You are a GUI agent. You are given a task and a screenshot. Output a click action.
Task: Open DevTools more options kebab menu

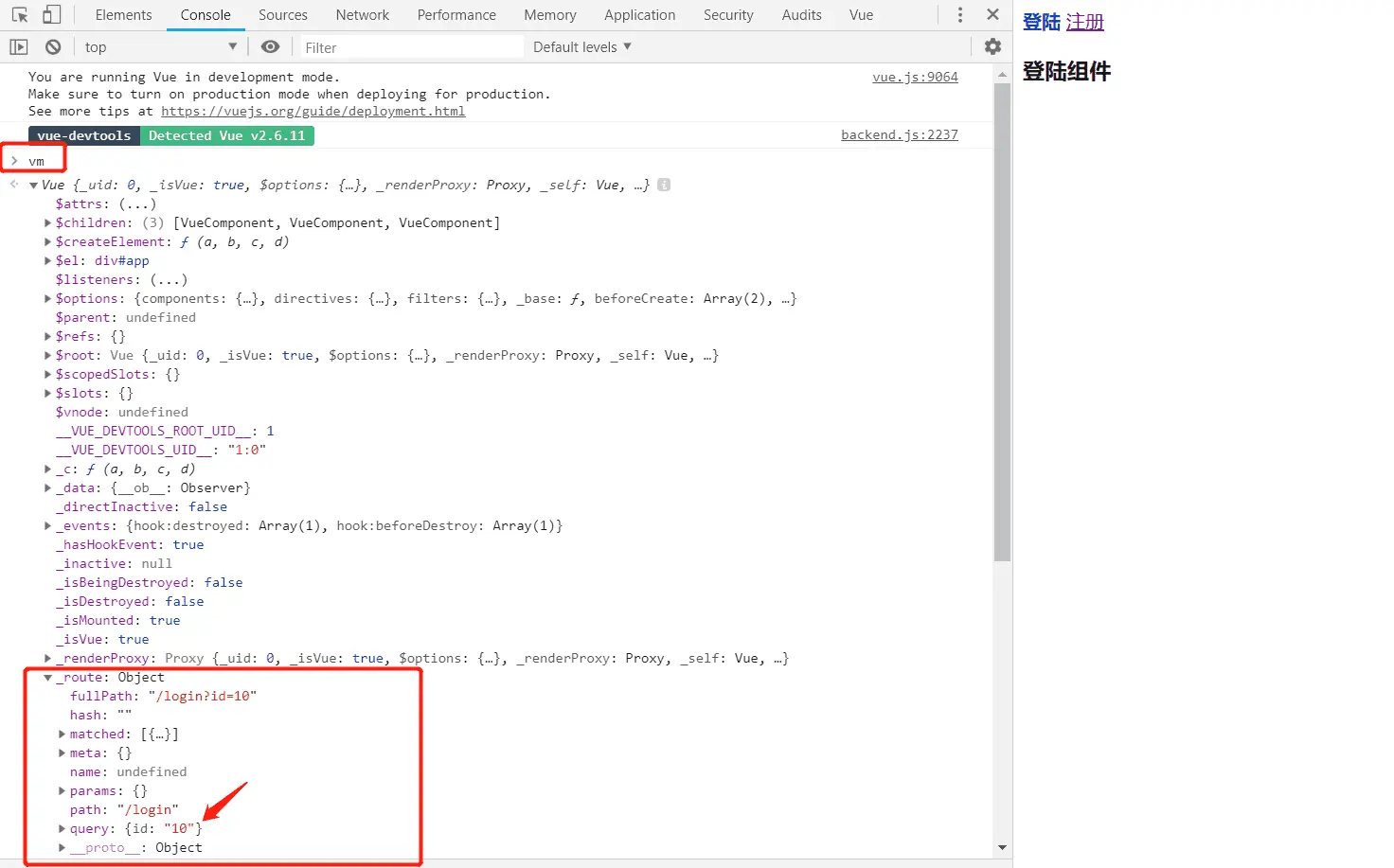click(960, 15)
